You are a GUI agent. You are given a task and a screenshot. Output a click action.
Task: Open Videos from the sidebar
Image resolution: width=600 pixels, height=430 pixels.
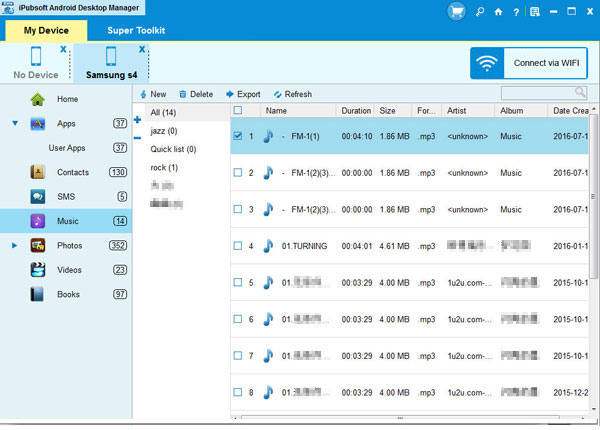point(69,269)
